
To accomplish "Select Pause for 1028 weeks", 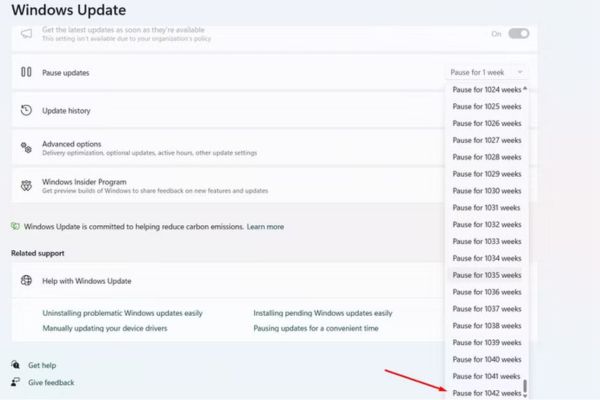I will [487, 157].
